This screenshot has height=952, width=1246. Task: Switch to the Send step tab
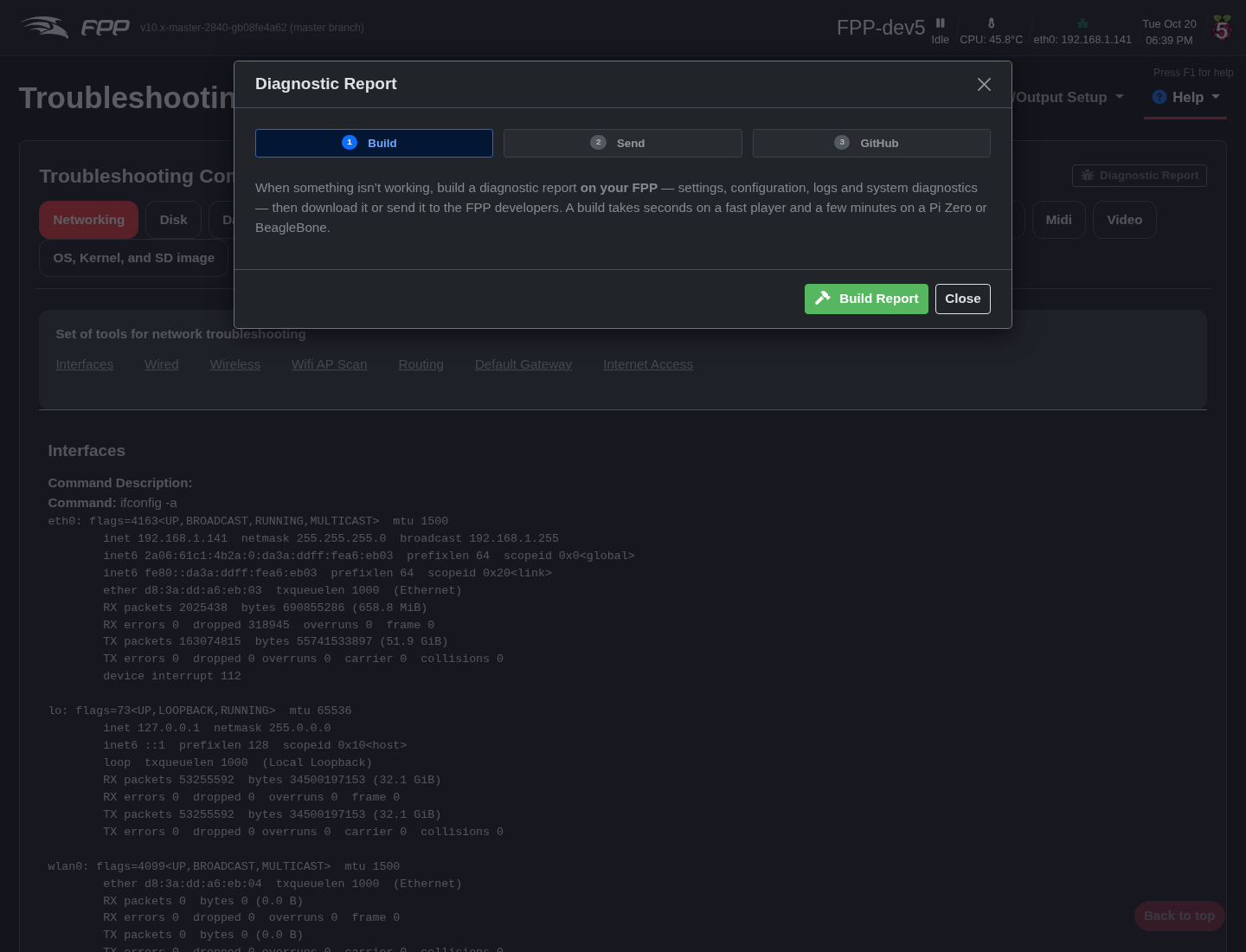pyautogui.click(x=623, y=143)
